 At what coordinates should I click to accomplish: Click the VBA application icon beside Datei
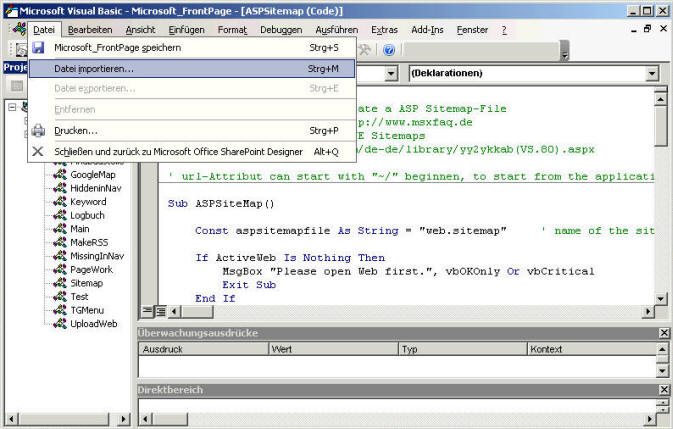tap(19, 29)
